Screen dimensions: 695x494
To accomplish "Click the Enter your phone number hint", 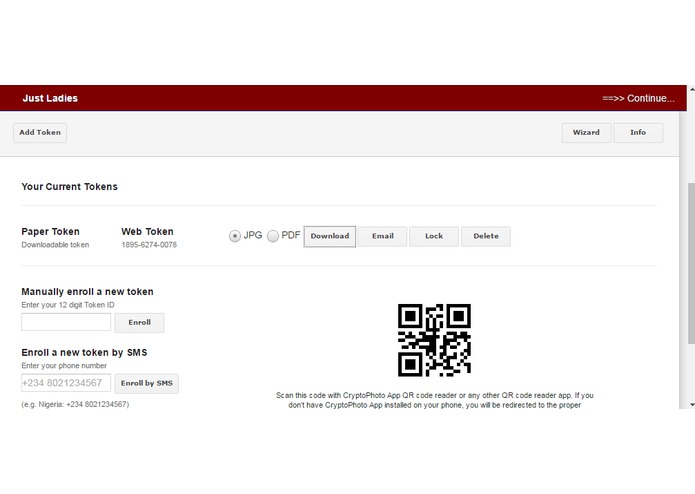I will point(64,366).
